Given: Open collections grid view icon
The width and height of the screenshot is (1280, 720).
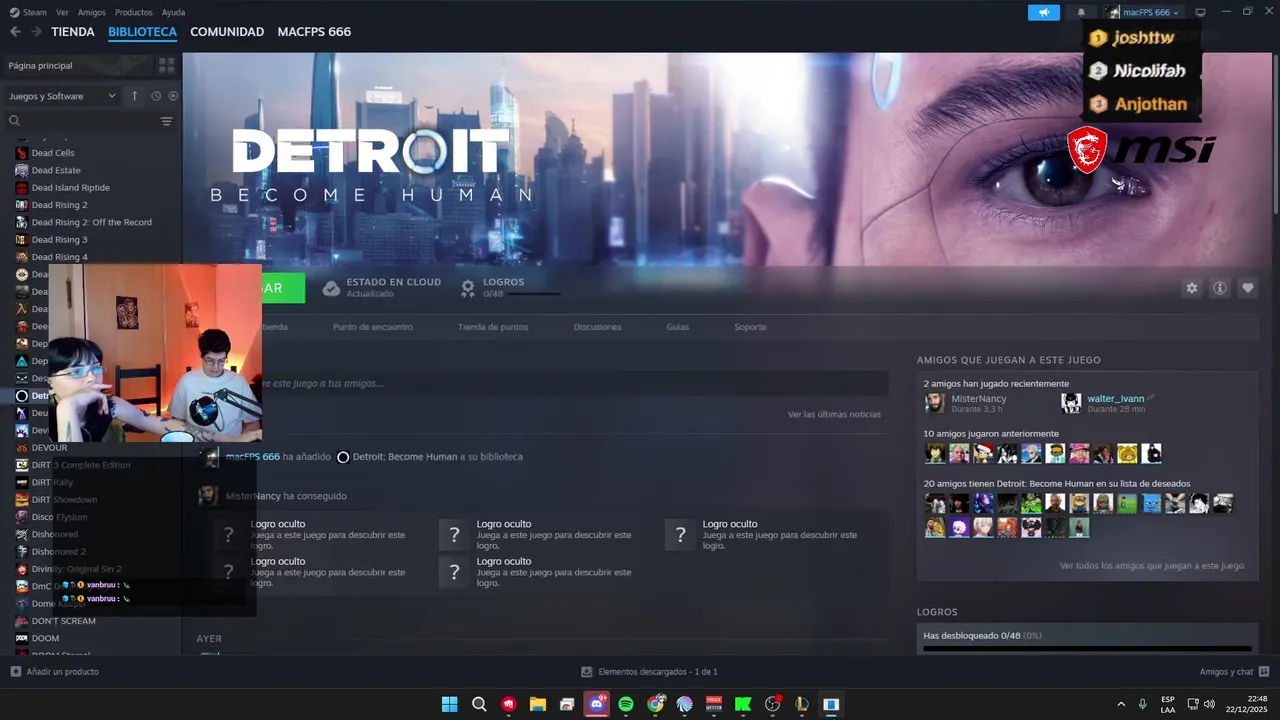Looking at the screenshot, I should [166, 65].
